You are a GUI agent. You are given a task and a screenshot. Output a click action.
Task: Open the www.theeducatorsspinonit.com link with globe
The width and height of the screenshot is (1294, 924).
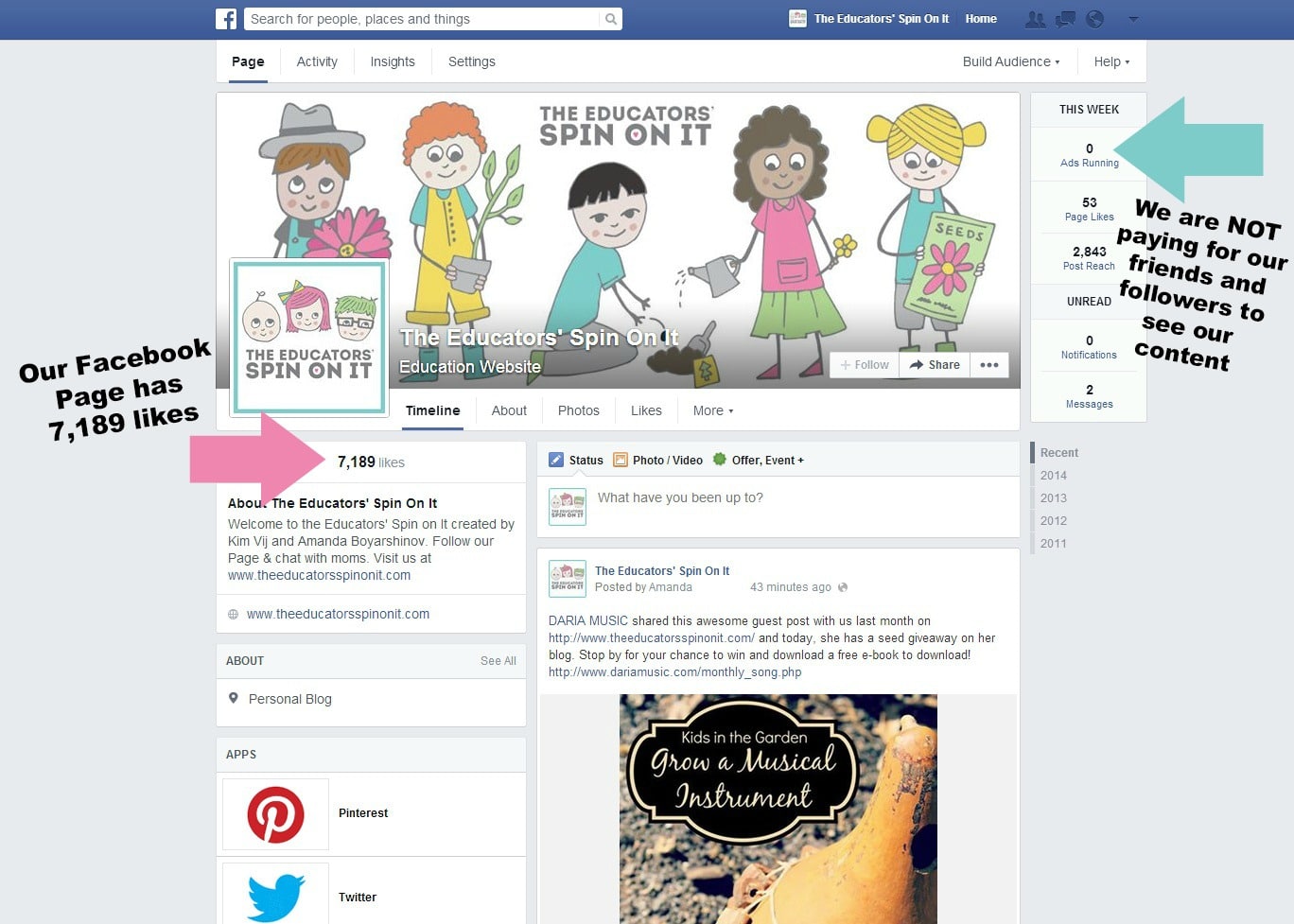coord(338,615)
